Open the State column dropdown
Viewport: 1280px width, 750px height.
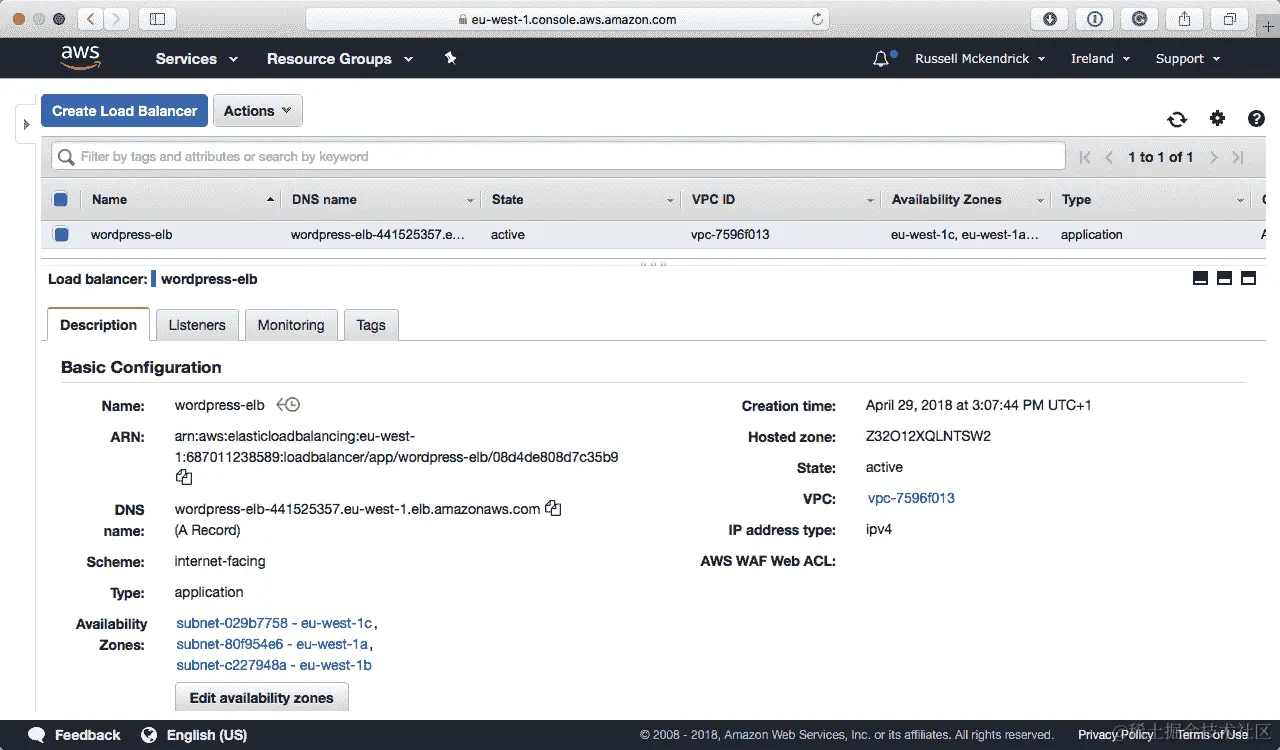point(670,201)
